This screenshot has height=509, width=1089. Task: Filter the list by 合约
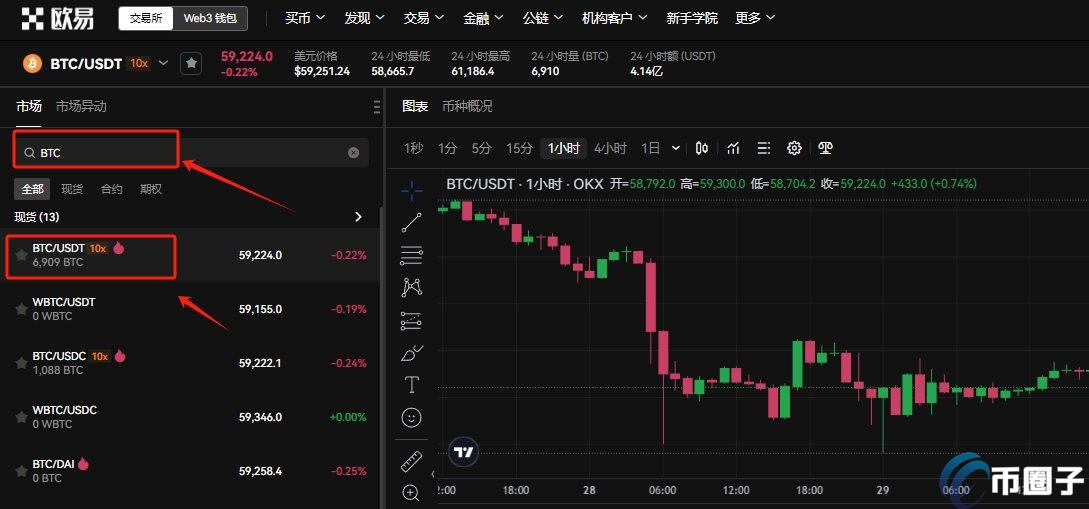(112, 189)
